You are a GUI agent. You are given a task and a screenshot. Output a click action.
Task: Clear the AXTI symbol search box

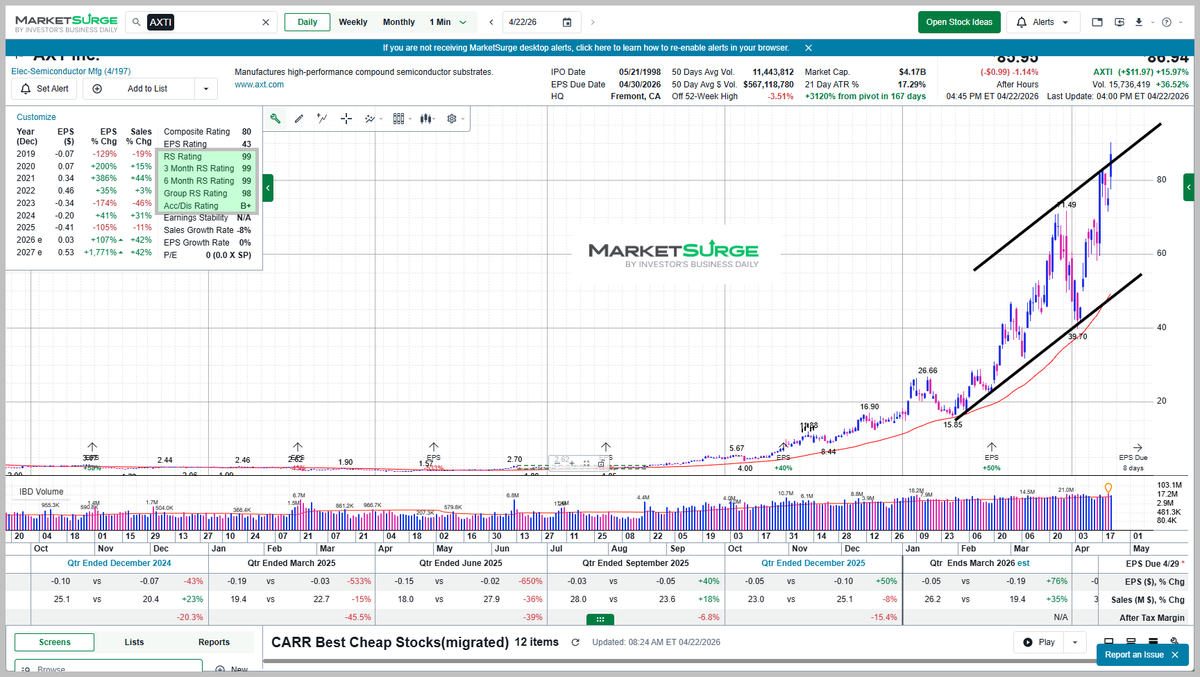coord(265,22)
